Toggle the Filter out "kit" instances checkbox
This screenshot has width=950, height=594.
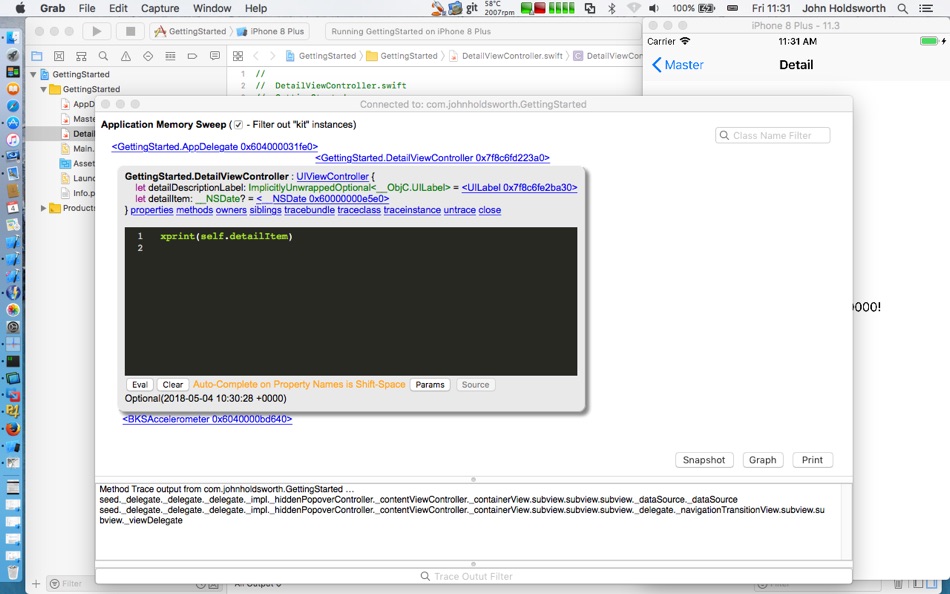click(x=238, y=125)
